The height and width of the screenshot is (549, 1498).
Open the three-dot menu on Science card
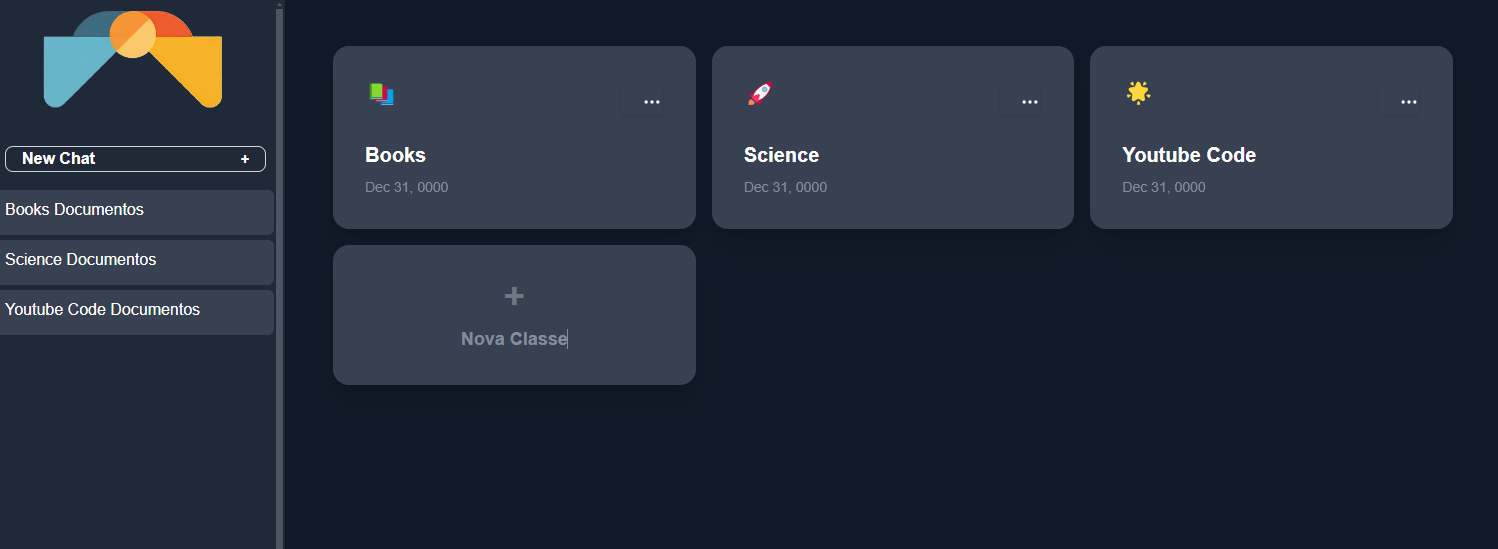[x=1029, y=101]
